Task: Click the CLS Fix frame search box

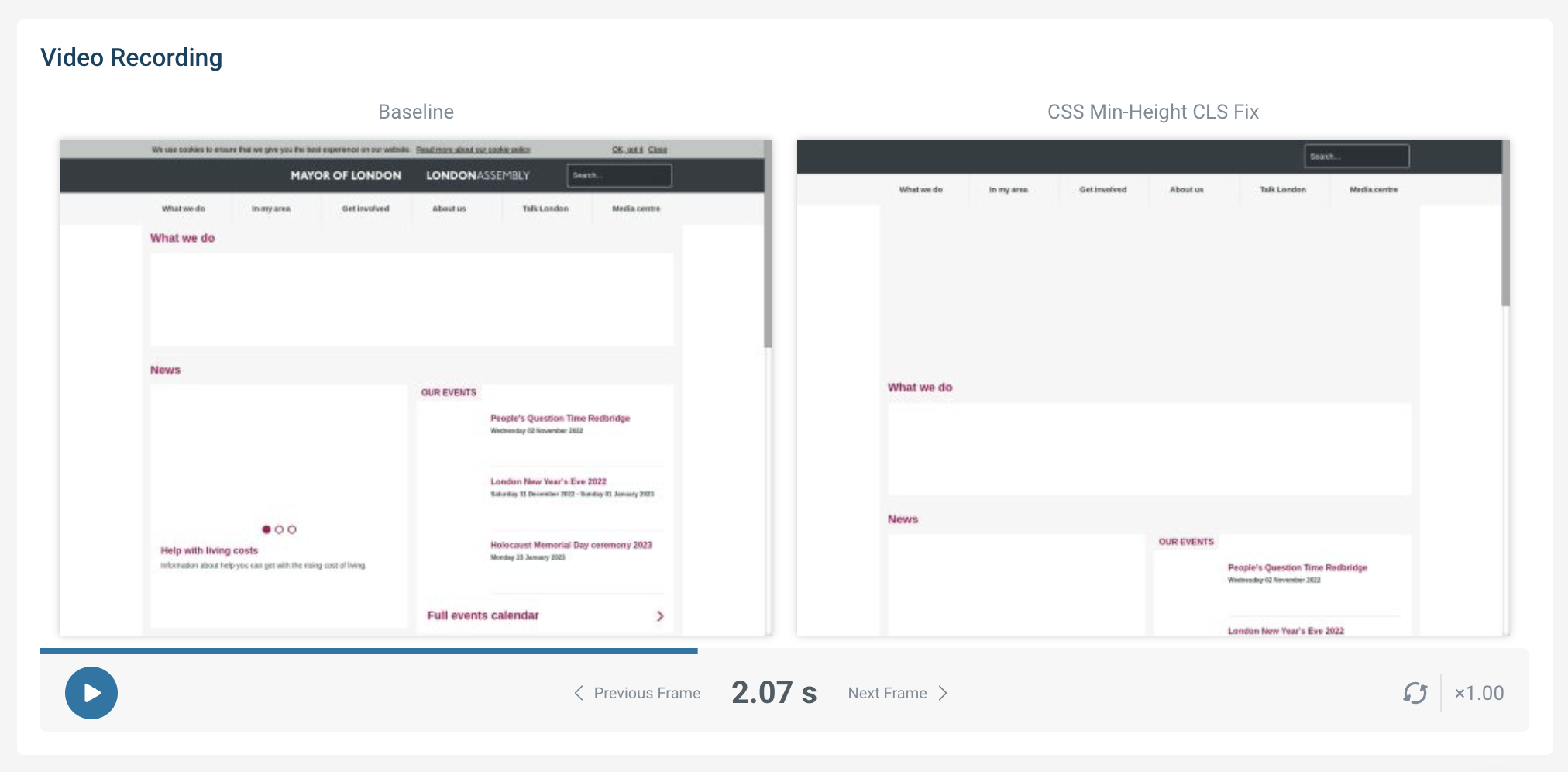Action: click(x=1357, y=156)
